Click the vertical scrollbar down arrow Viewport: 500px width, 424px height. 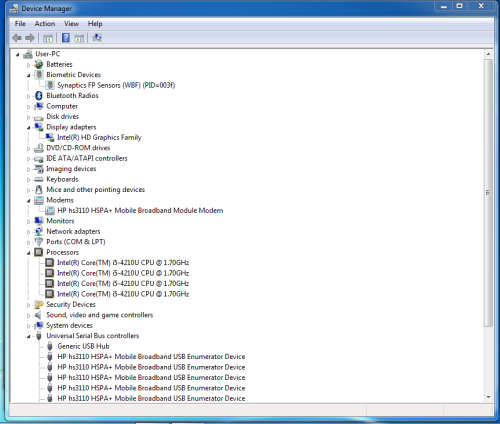pyautogui.click(x=488, y=397)
